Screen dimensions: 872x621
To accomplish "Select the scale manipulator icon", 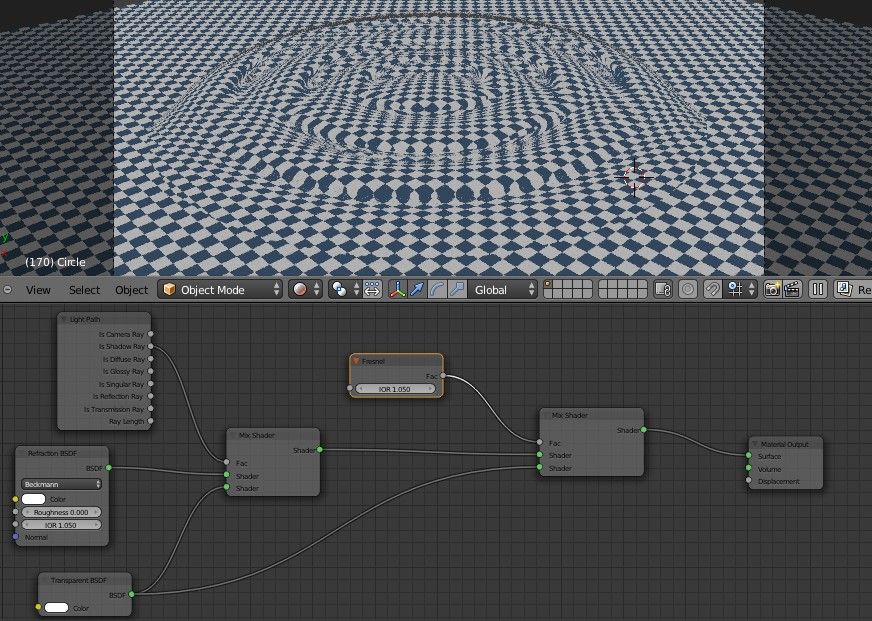I will pyautogui.click(x=456, y=290).
